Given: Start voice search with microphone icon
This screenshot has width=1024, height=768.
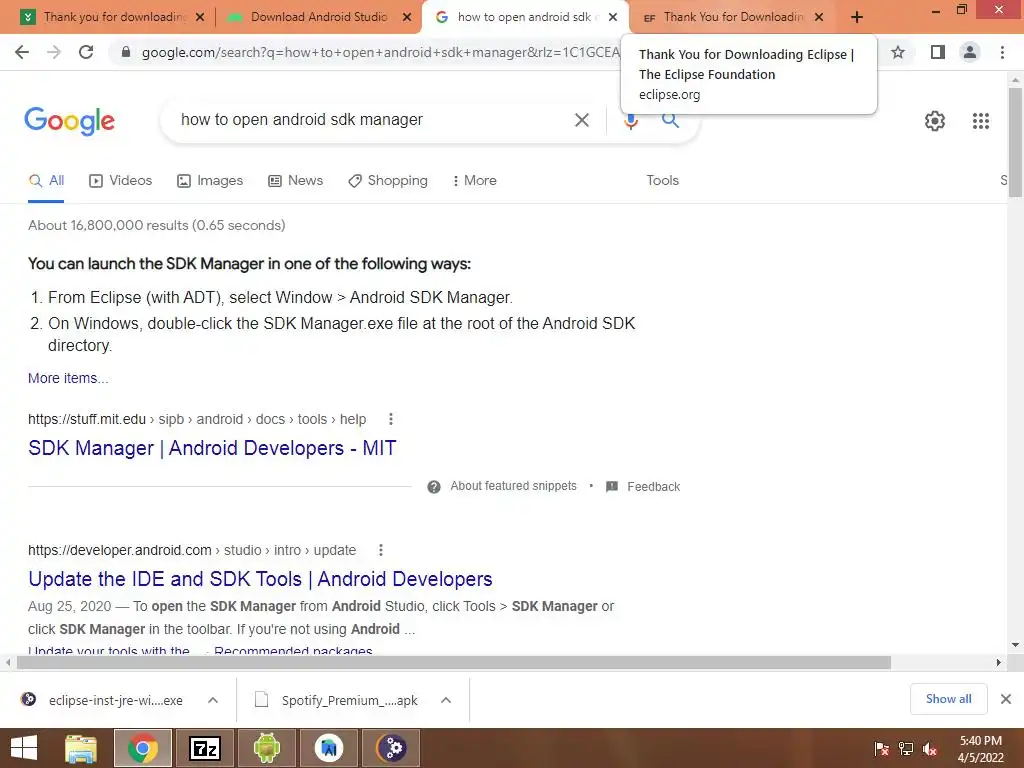Looking at the screenshot, I should tap(630, 121).
